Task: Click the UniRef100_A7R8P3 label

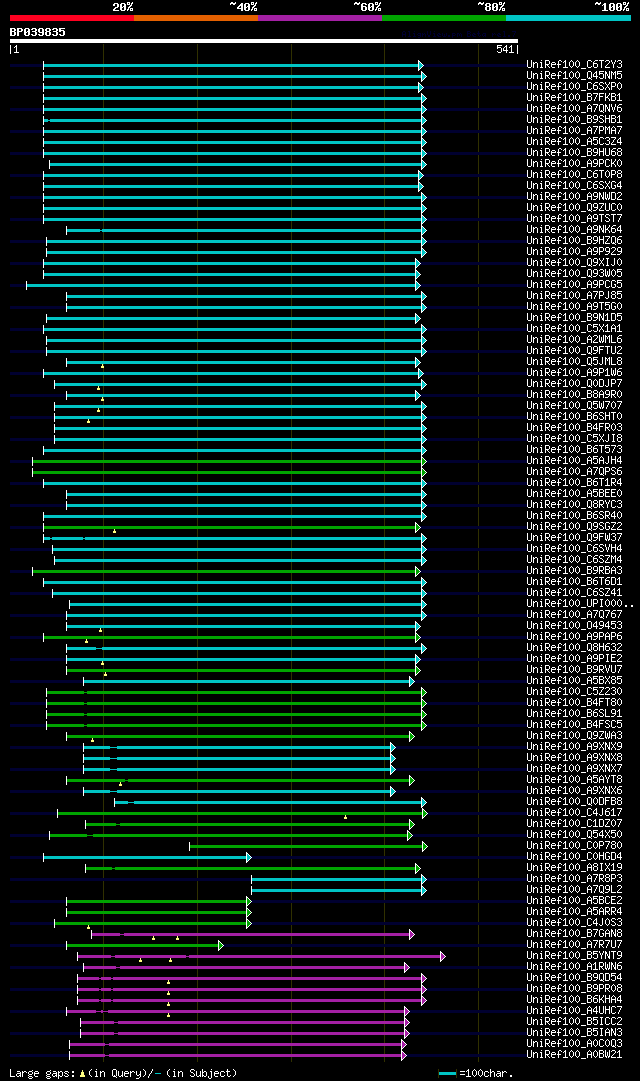Action: 574,879
